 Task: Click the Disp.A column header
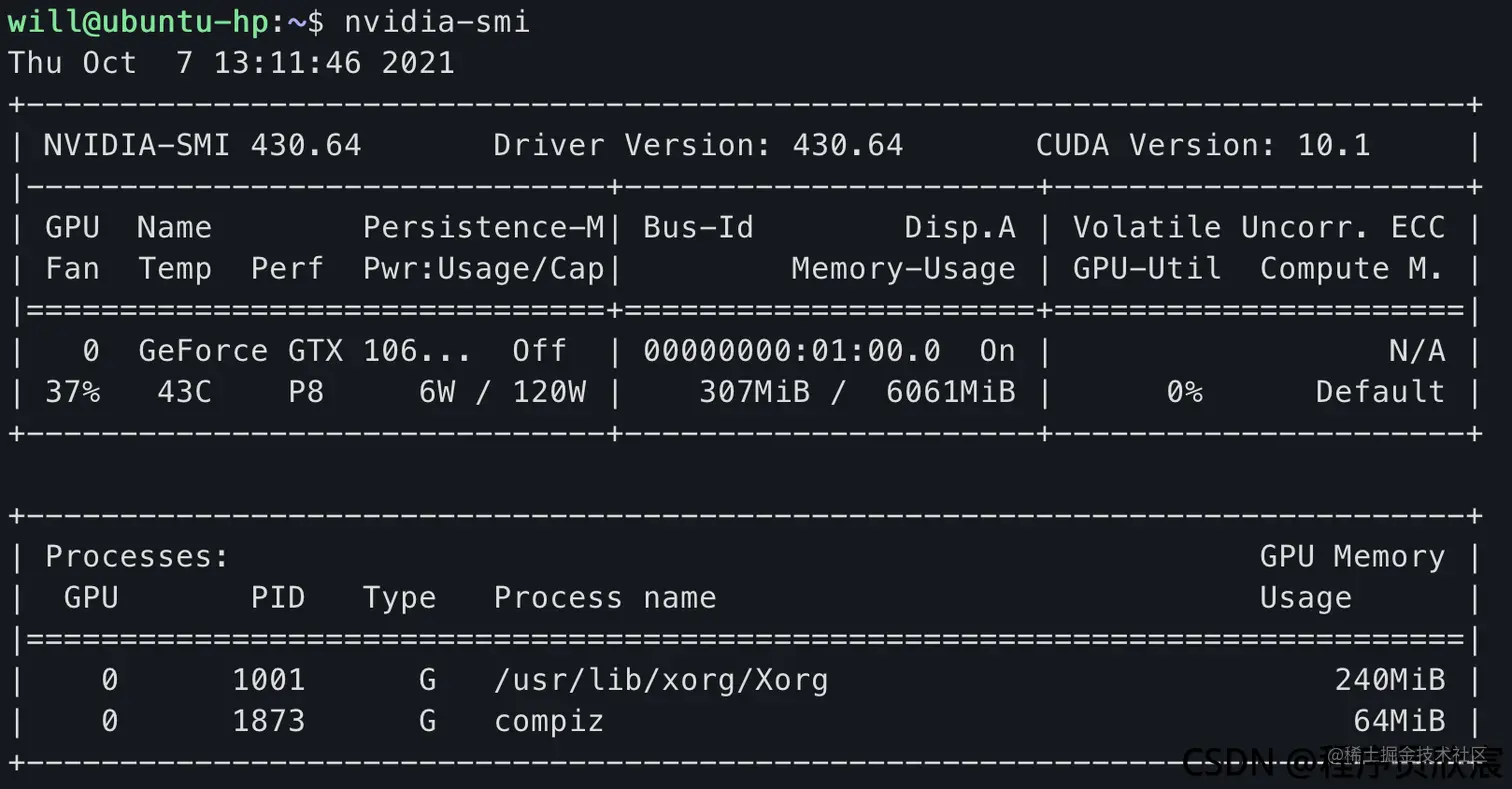click(960, 227)
